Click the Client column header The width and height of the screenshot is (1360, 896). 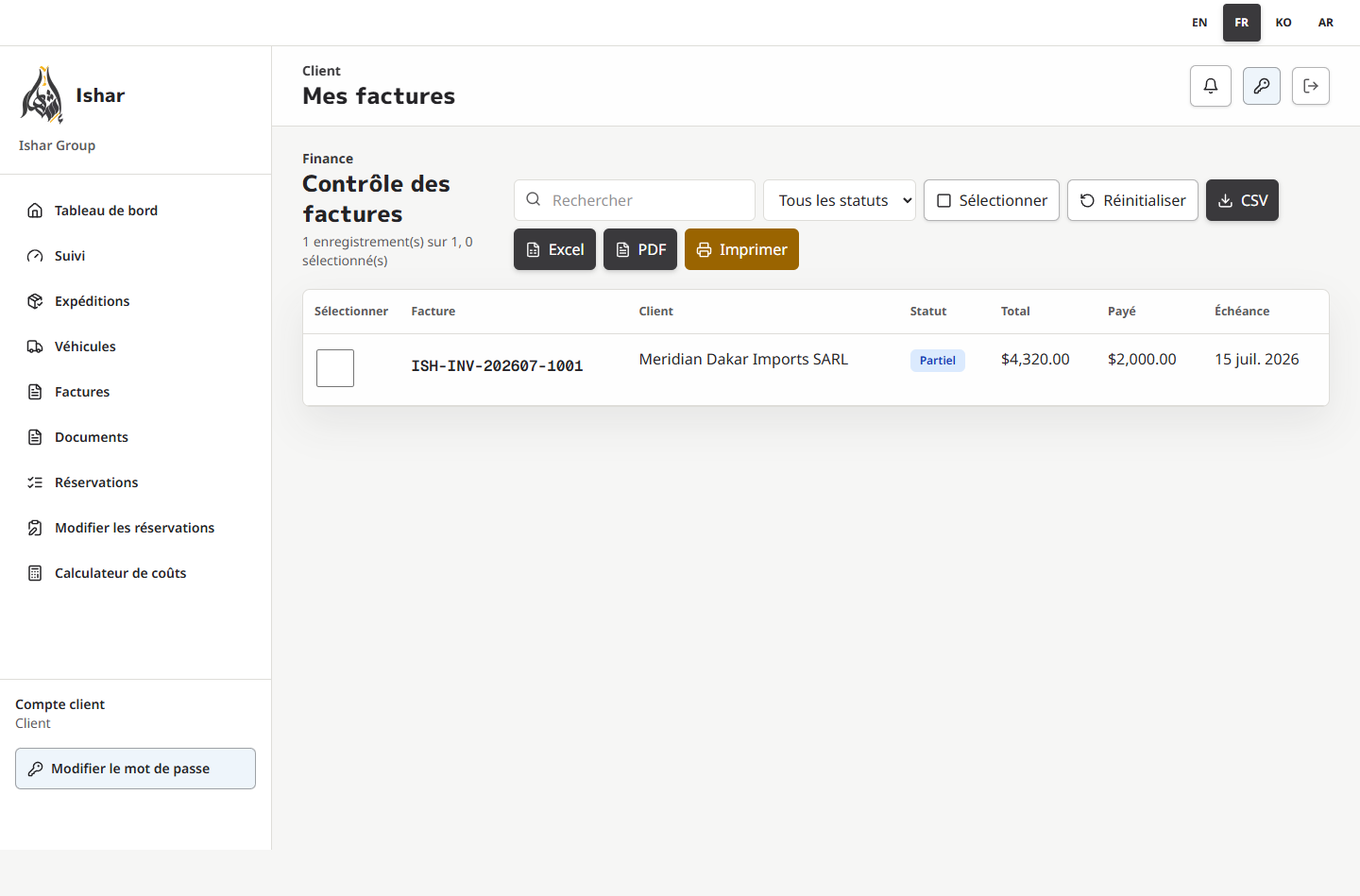(x=655, y=311)
